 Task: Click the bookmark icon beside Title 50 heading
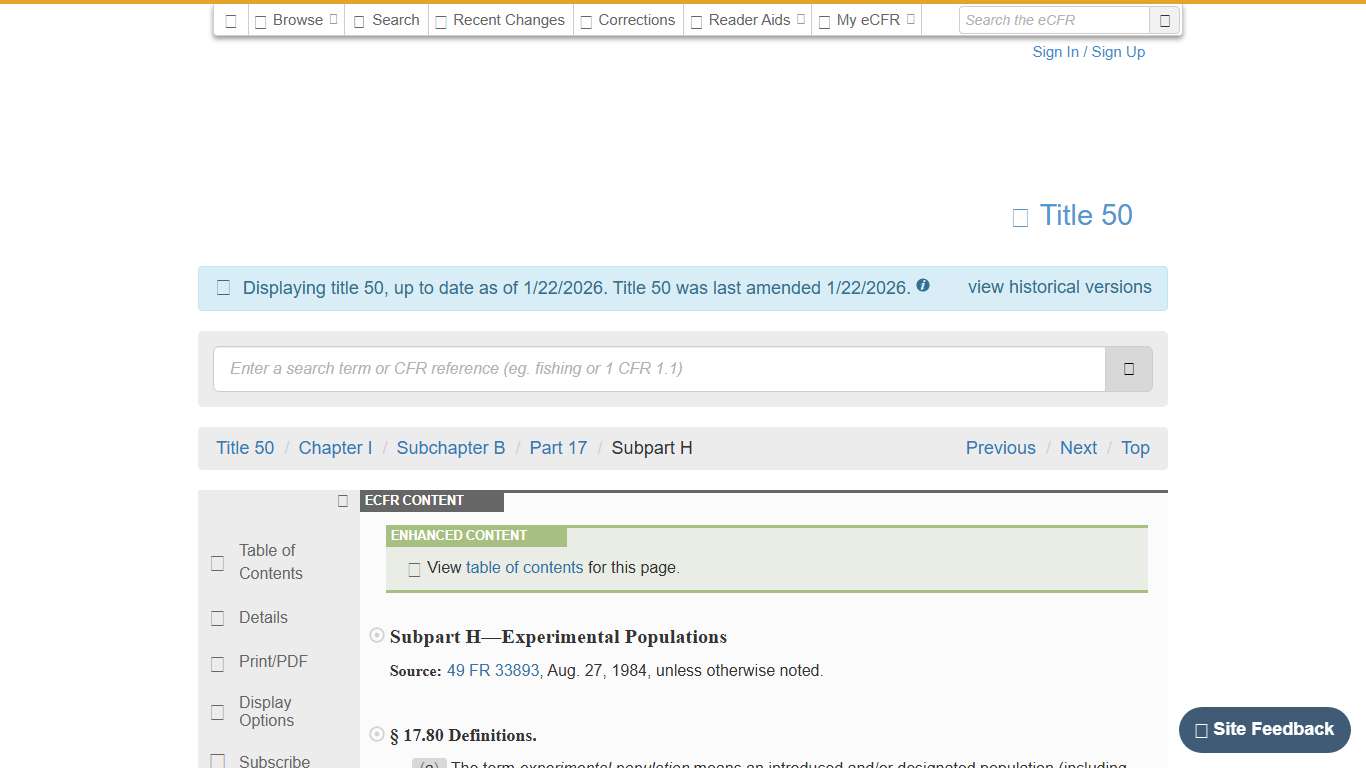click(1019, 216)
